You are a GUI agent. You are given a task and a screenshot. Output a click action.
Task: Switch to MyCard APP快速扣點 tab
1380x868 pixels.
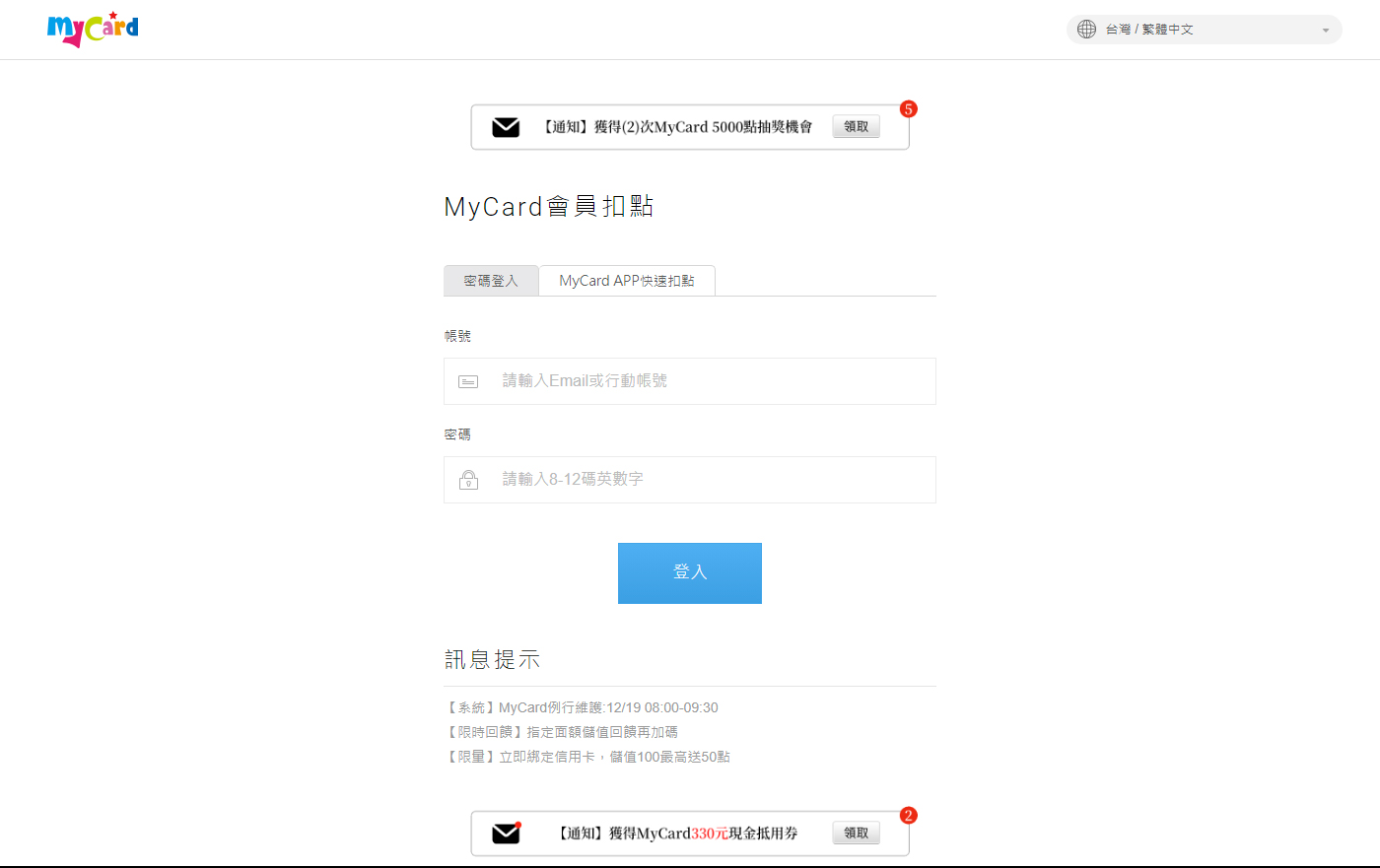627,281
